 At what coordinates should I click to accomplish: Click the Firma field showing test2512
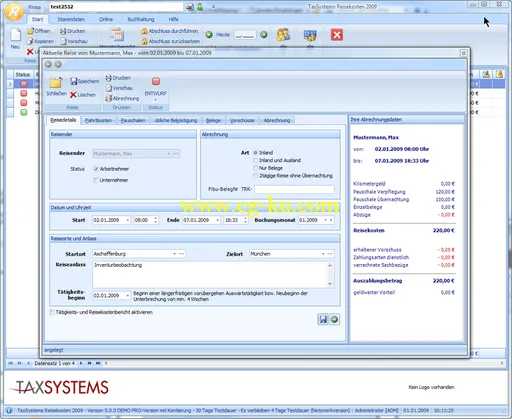point(116,7)
